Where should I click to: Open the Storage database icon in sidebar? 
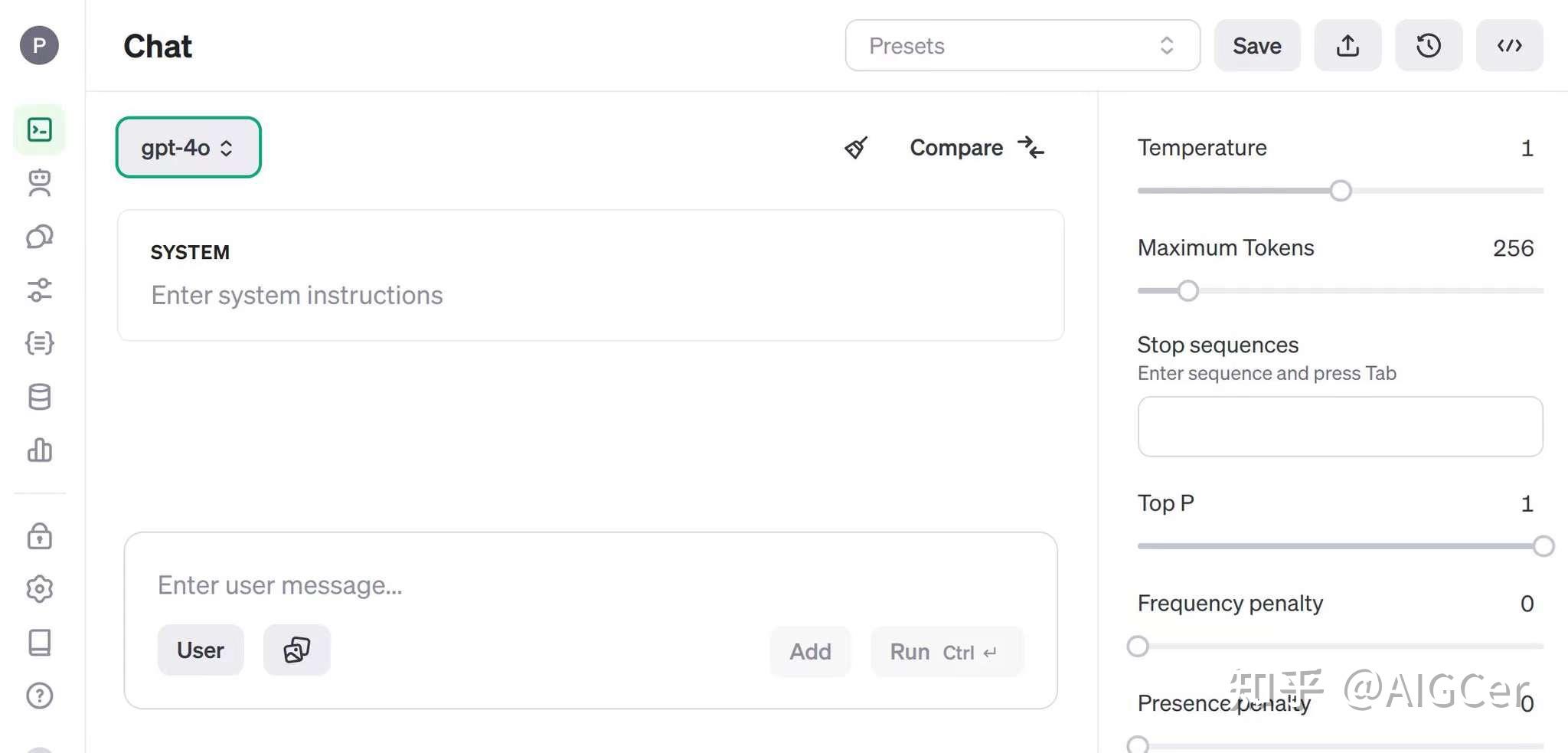40,397
